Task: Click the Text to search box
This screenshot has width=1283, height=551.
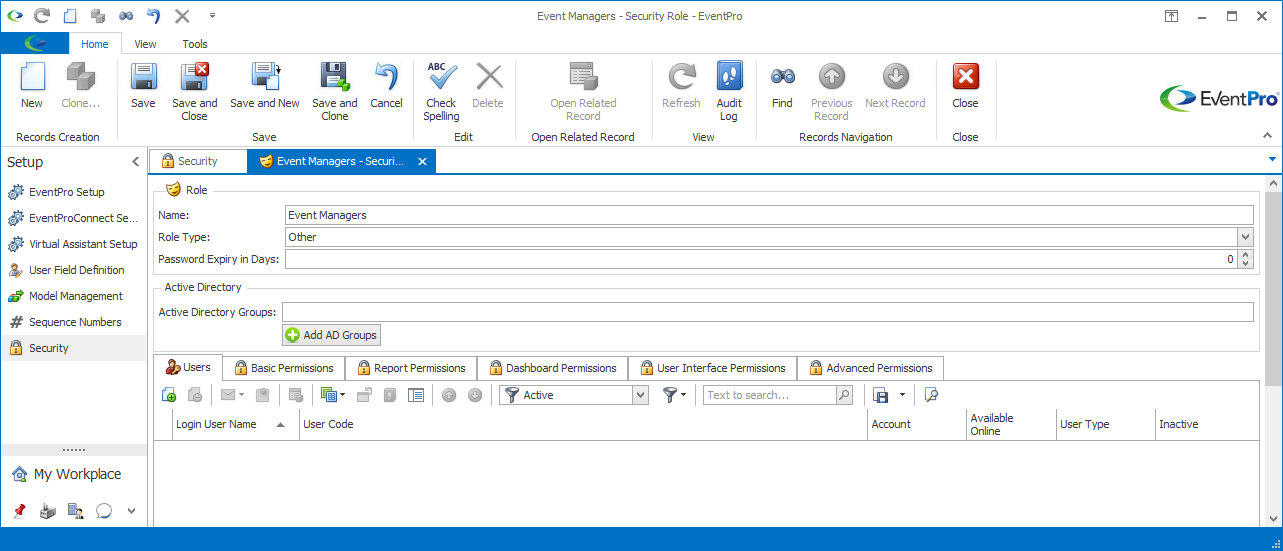Action: (x=770, y=395)
